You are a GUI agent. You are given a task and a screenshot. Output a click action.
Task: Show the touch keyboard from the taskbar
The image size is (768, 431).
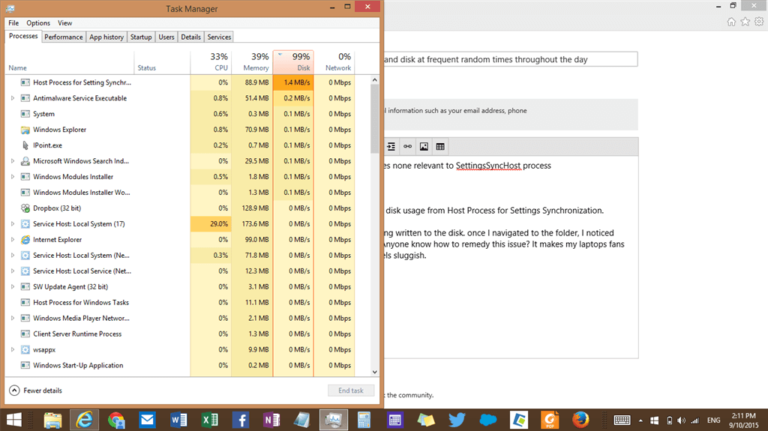622,420
